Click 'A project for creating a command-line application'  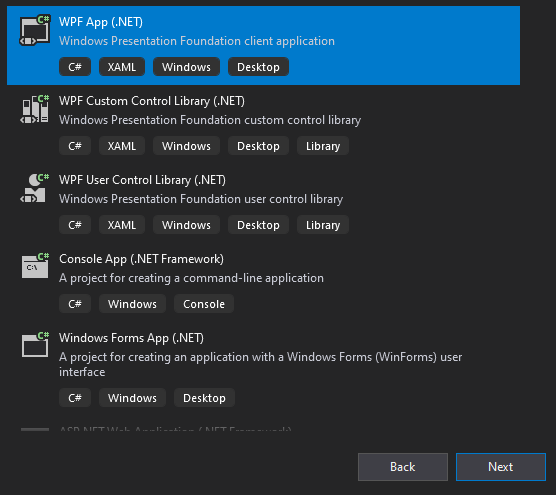(x=191, y=278)
